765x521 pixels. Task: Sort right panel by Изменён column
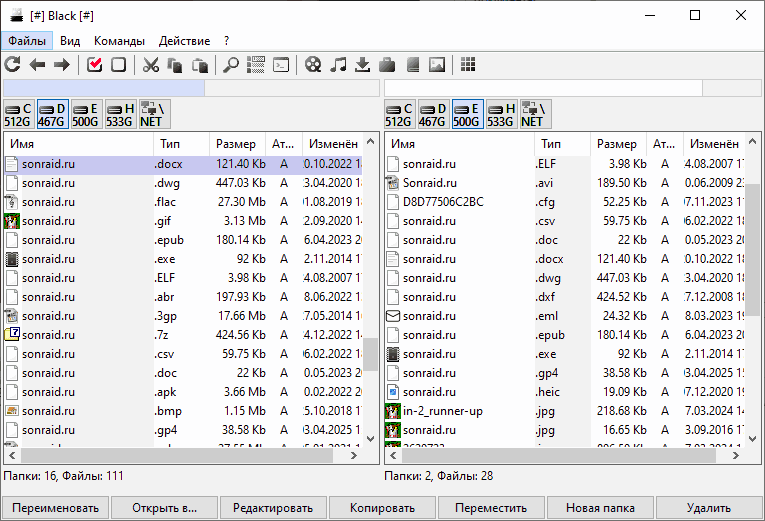pyautogui.click(x=714, y=144)
